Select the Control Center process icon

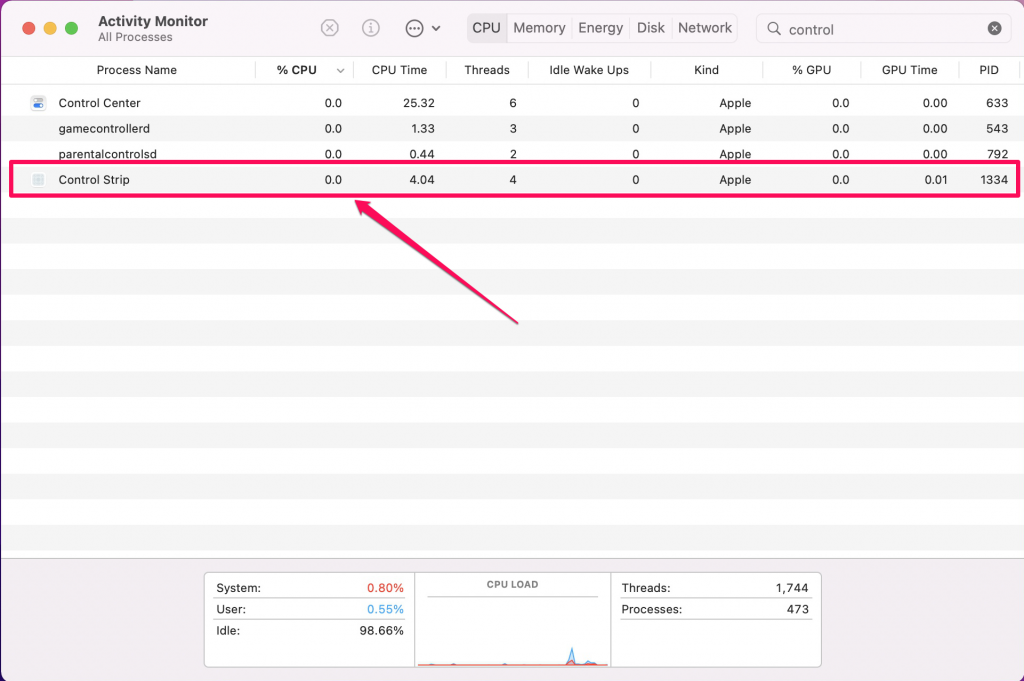tap(38, 103)
